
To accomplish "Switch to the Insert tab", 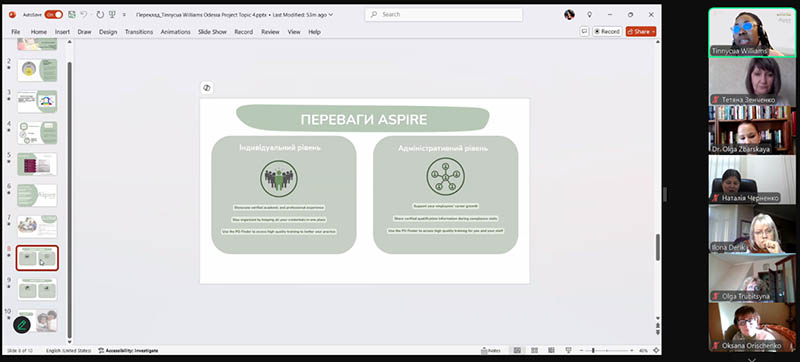I will 62,32.
